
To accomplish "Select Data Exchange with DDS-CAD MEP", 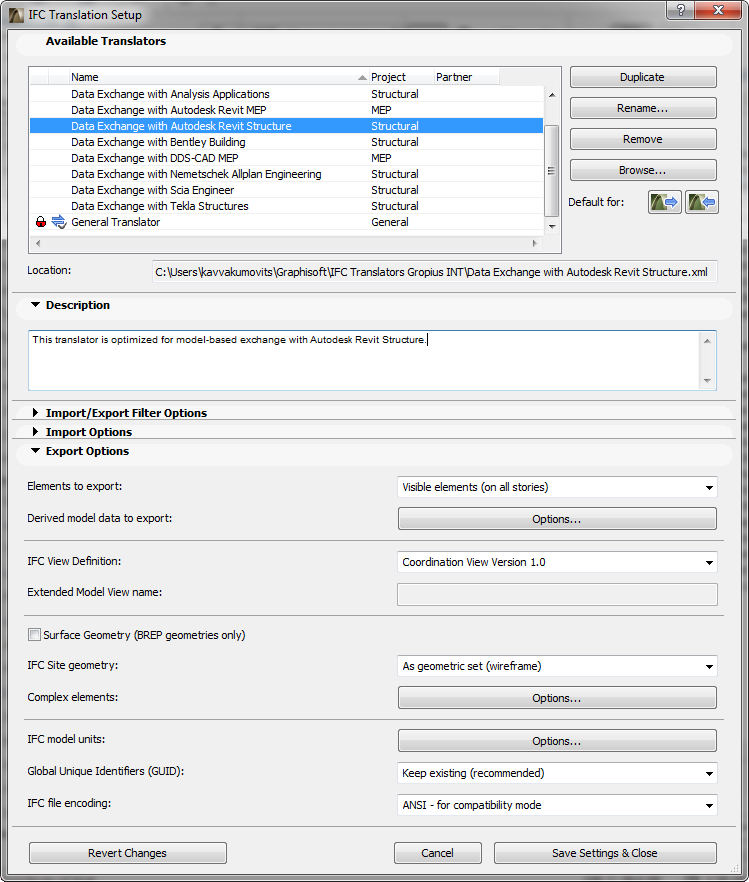I will coord(286,158).
